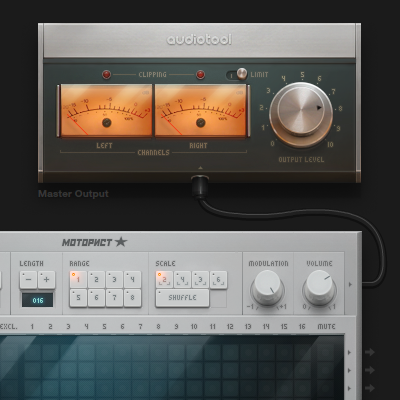
Task: Select Range button 1
Action: (78, 279)
